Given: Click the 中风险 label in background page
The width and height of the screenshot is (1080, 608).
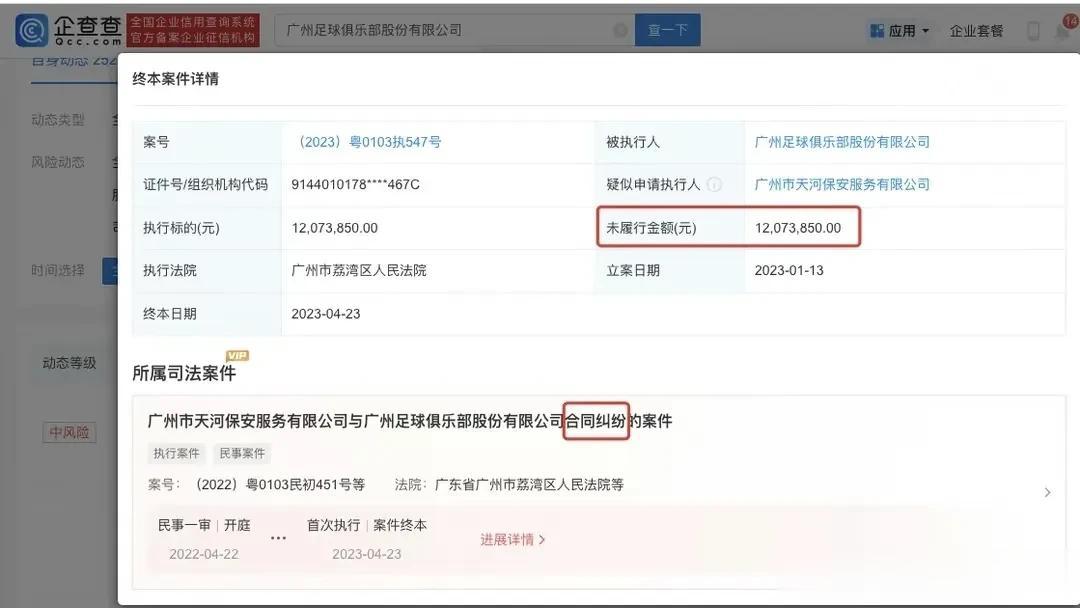Looking at the screenshot, I should pos(69,432).
